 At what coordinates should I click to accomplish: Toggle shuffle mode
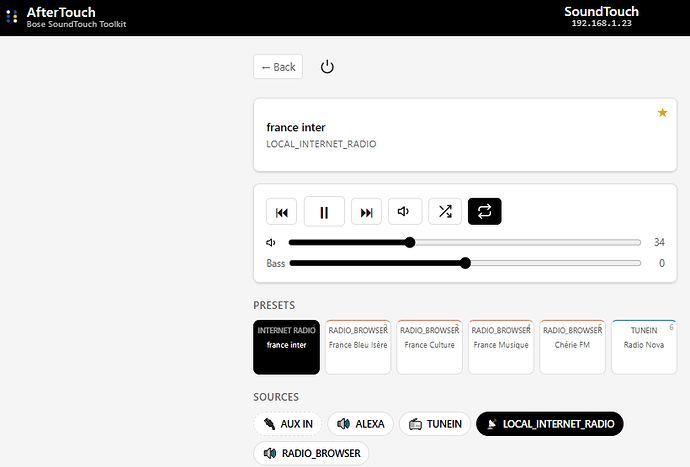pyautogui.click(x=445, y=212)
